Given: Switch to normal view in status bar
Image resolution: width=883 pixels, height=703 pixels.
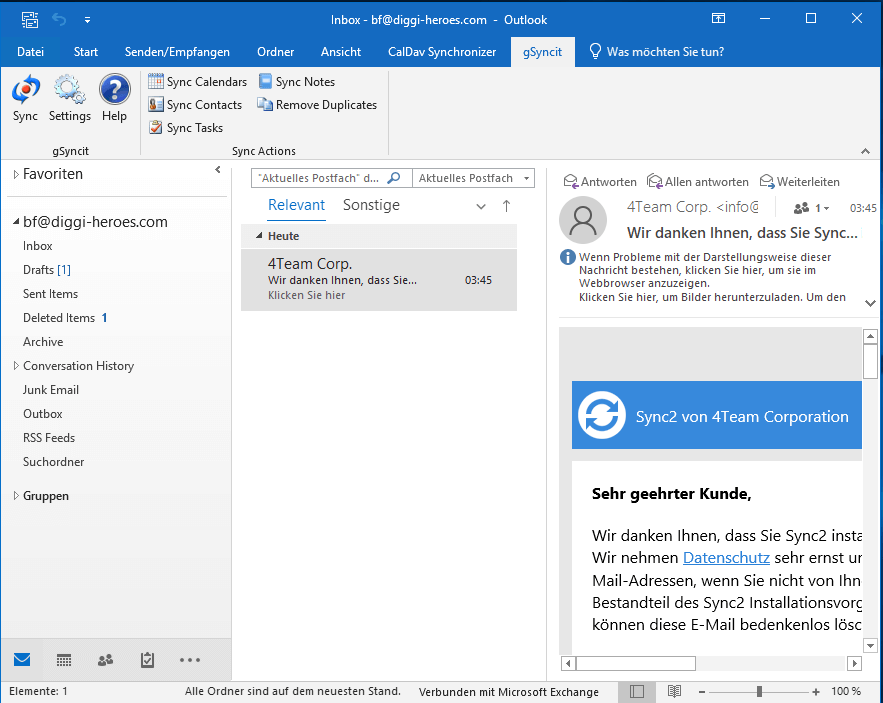Looking at the screenshot, I should [x=637, y=691].
